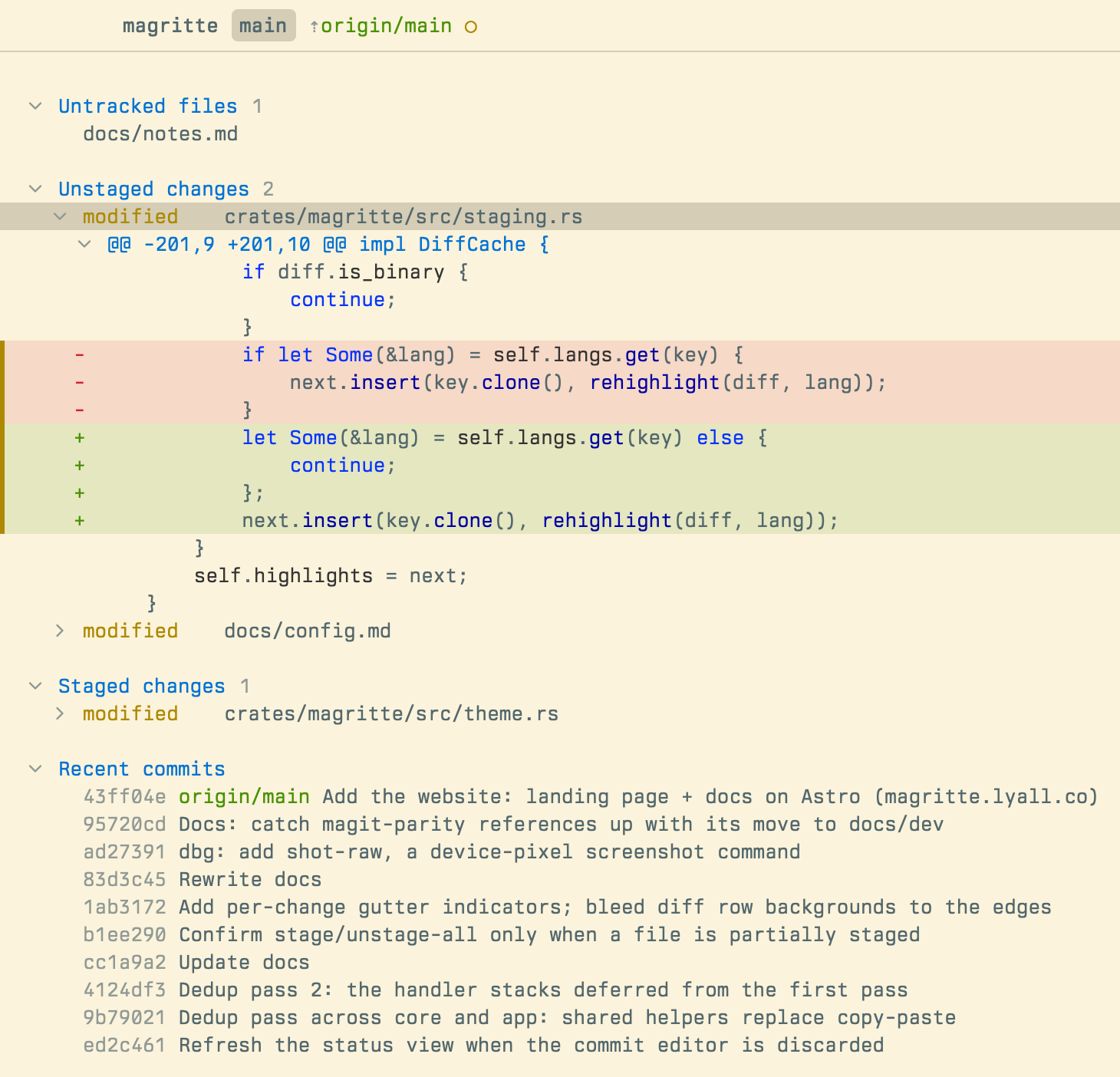Click the Unstaged changes heading
This screenshot has width=1120, height=1077.
pos(153,189)
